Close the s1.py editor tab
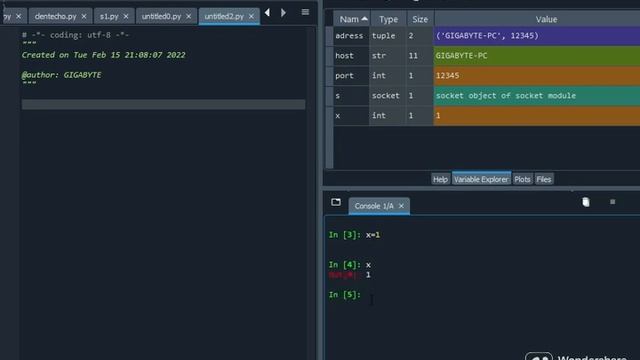The height and width of the screenshot is (360, 640). pos(126,16)
